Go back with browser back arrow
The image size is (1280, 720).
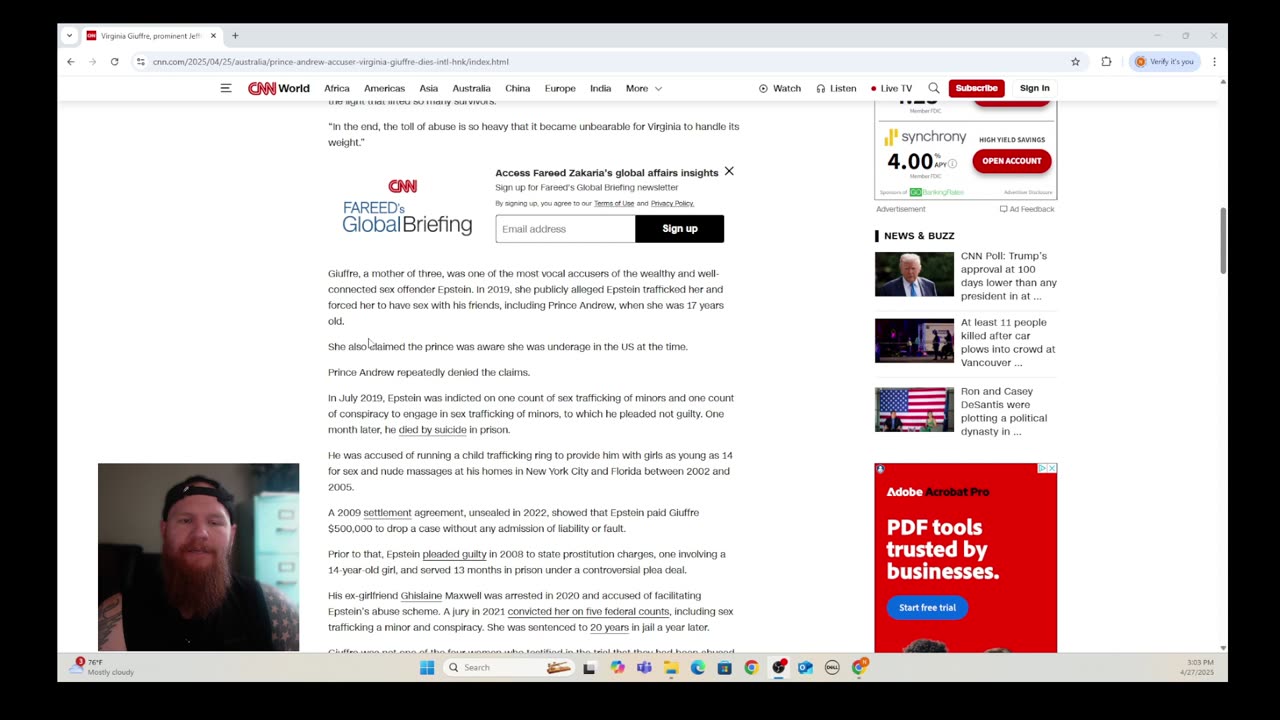[x=71, y=62]
